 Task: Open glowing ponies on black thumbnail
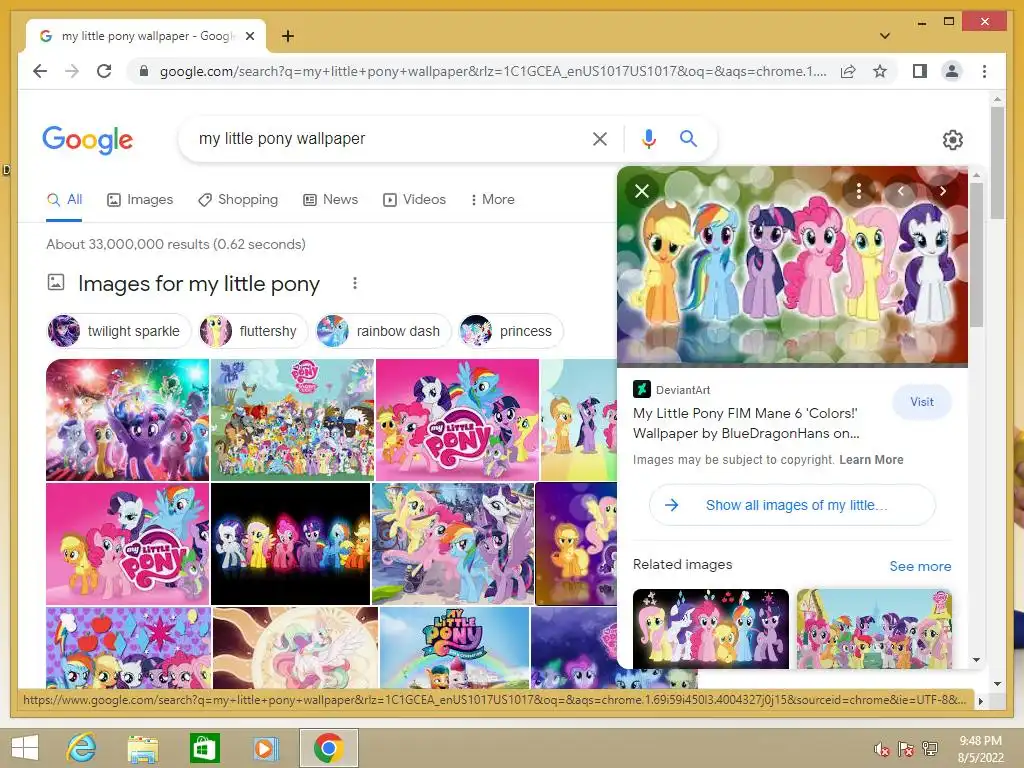(x=291, y=544)
